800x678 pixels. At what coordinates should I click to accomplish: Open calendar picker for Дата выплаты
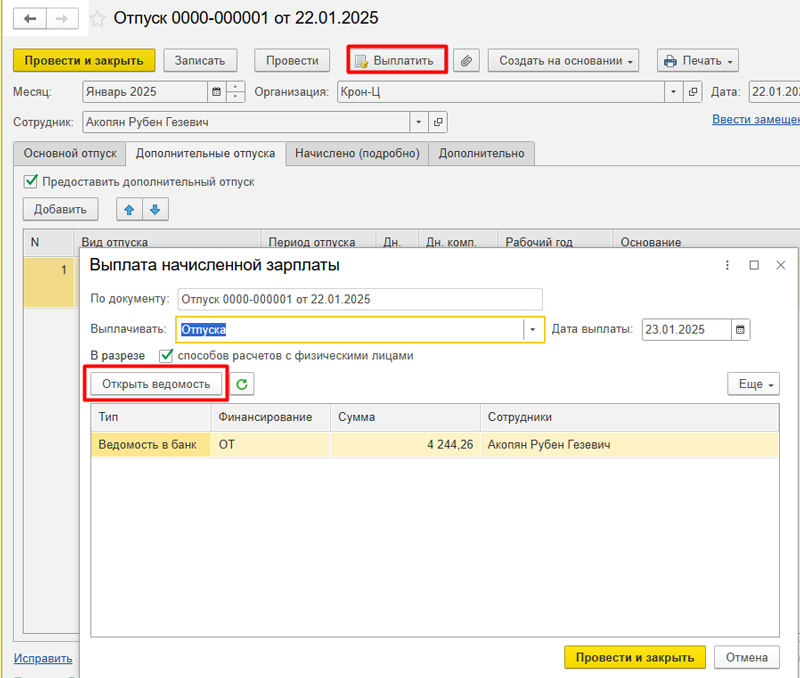tap(740, 330)
